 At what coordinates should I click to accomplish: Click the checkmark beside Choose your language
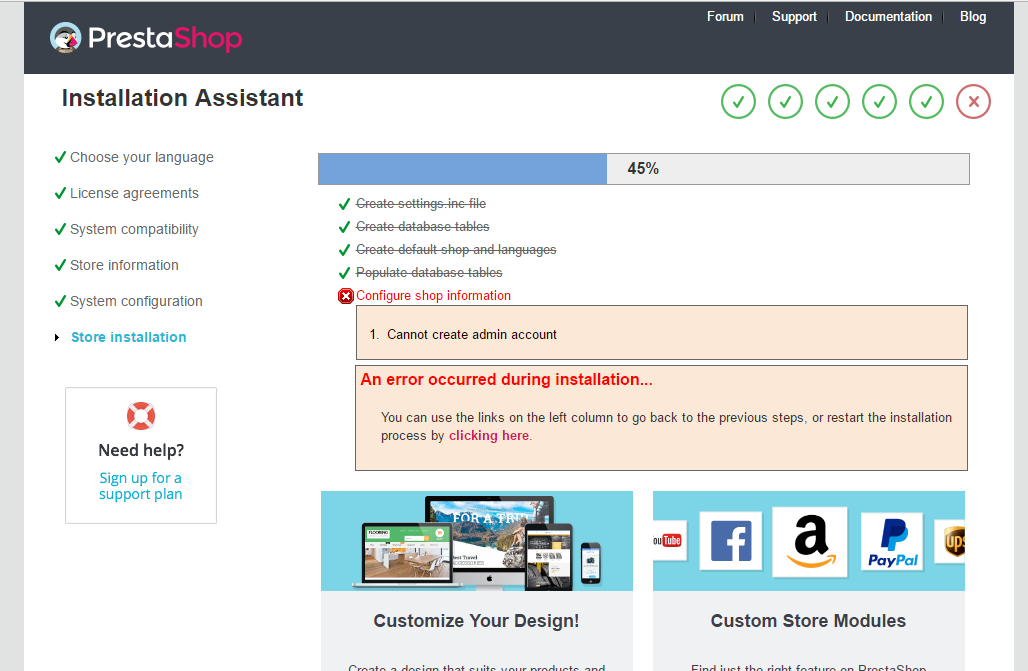point(60,157)
